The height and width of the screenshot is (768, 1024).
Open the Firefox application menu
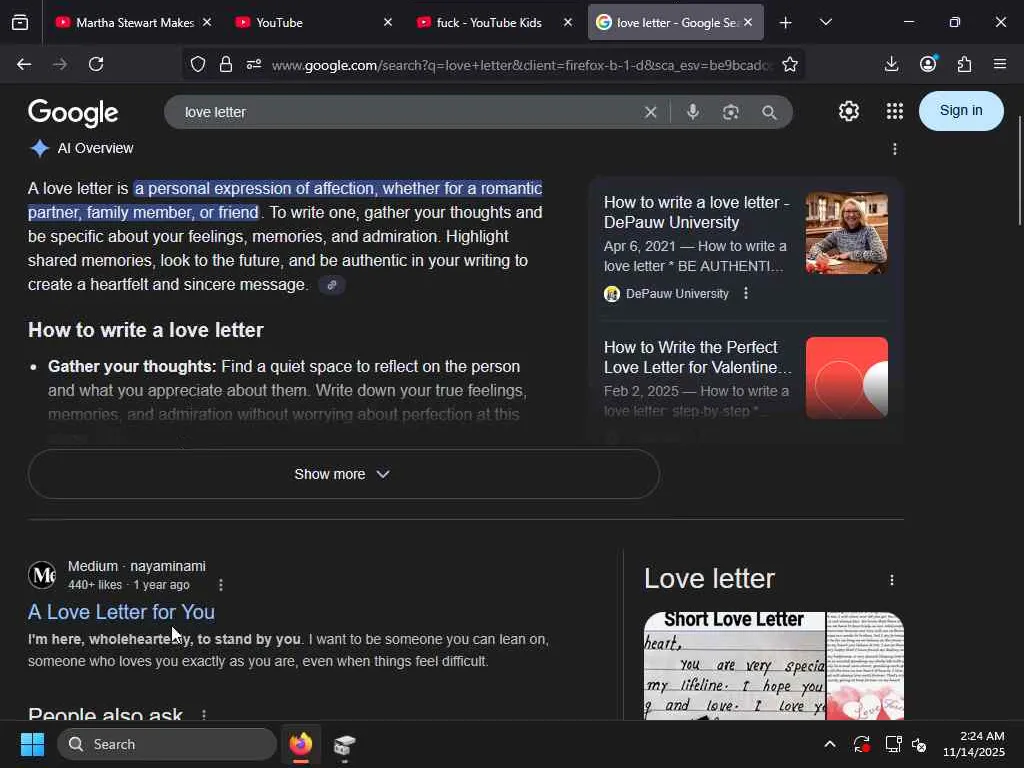pyautogui.click(x=1000, y=64)
